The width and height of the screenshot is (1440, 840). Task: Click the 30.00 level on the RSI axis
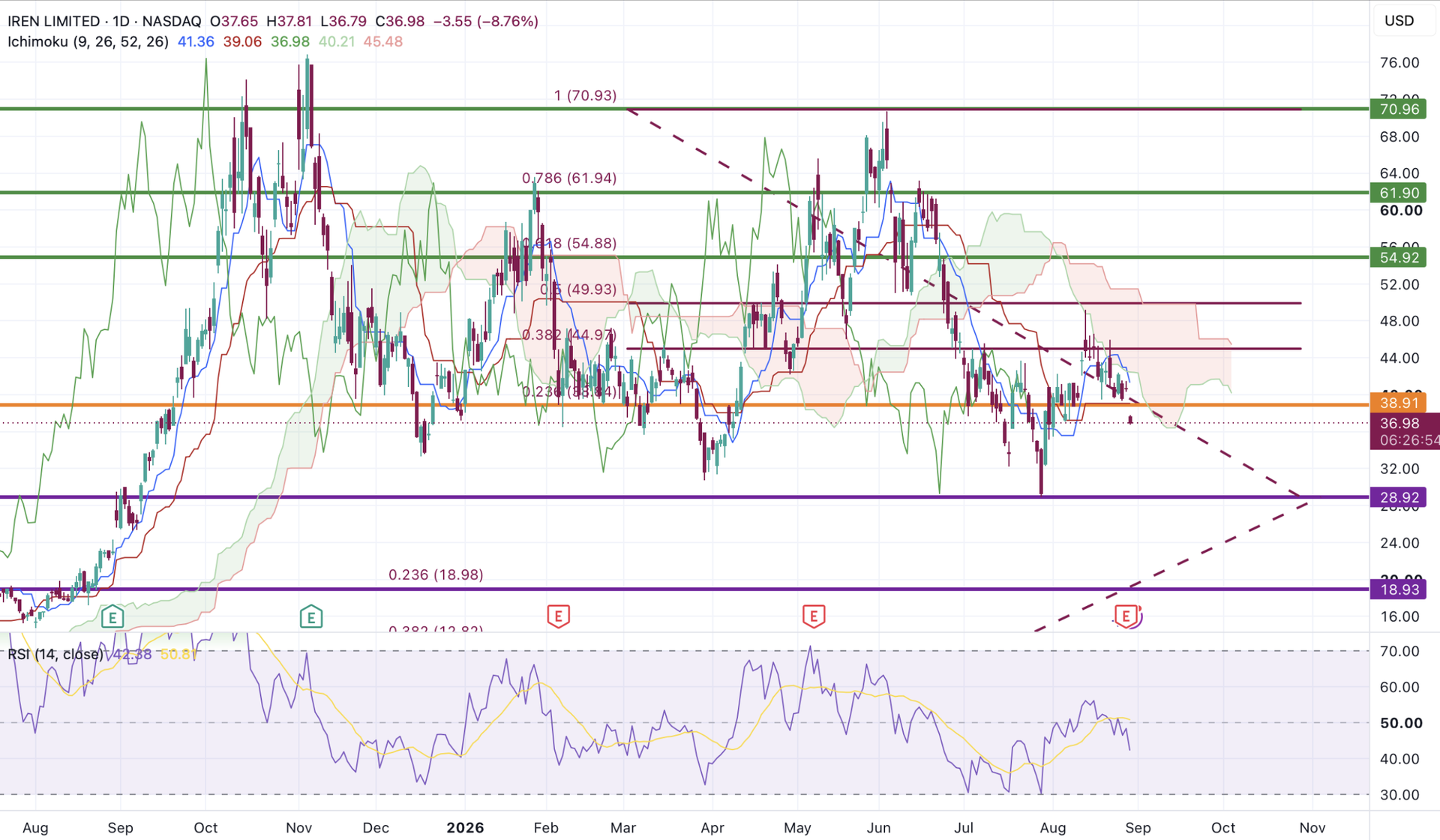click(x=1399, y=794)
